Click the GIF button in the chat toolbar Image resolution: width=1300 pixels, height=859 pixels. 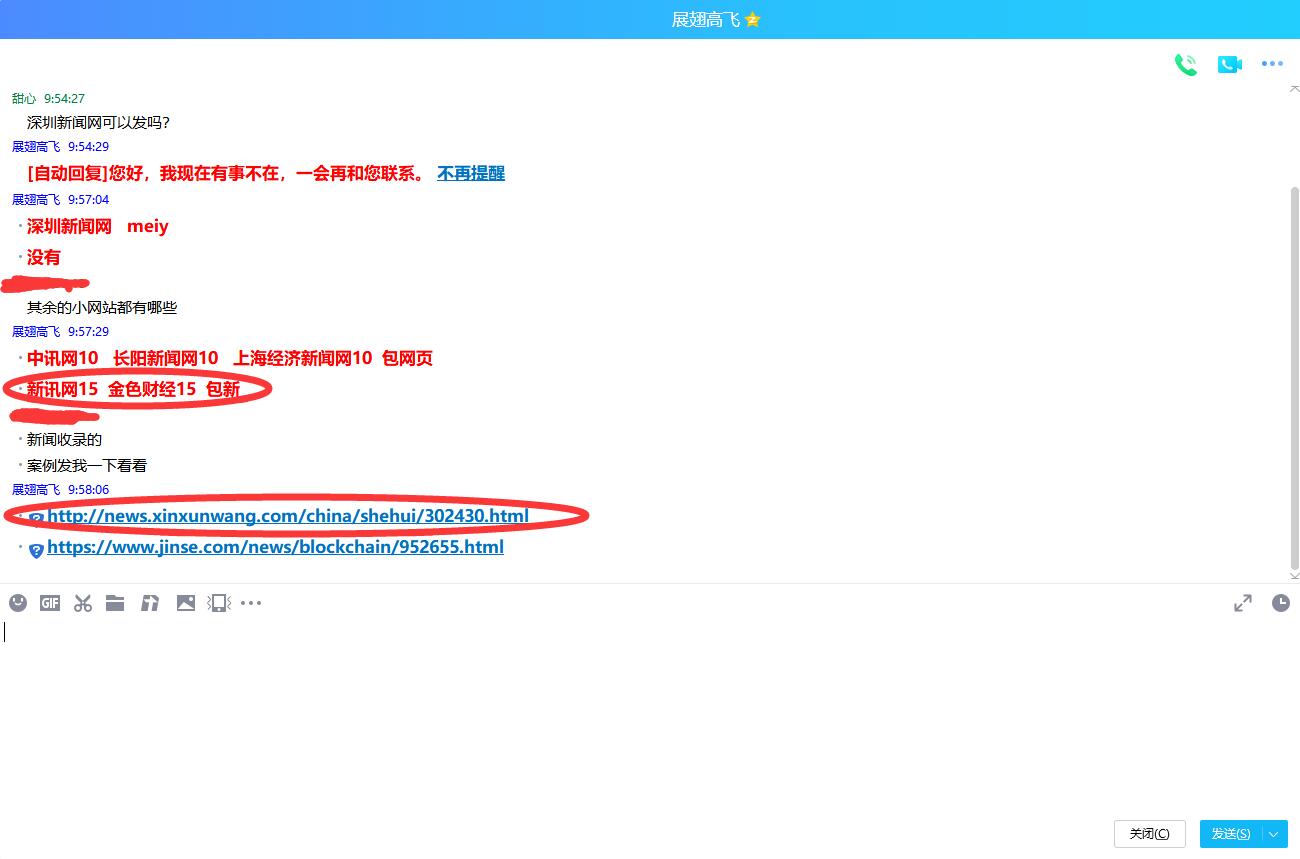coord(50,602)
